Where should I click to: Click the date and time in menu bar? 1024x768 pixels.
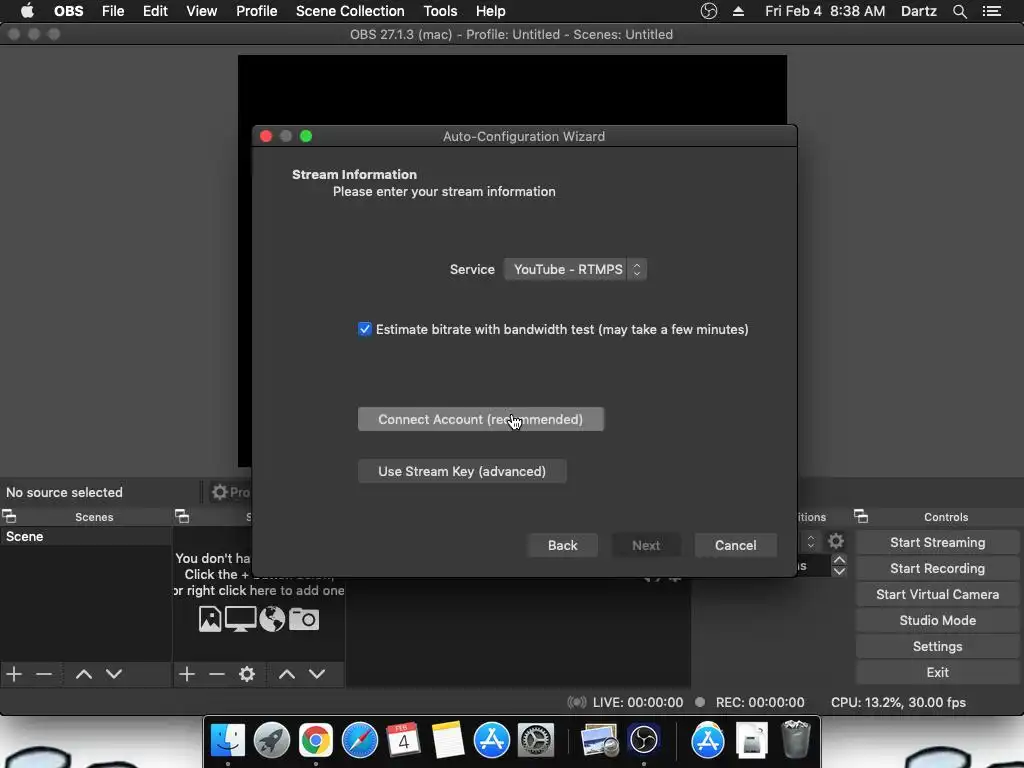pos(825,11)
